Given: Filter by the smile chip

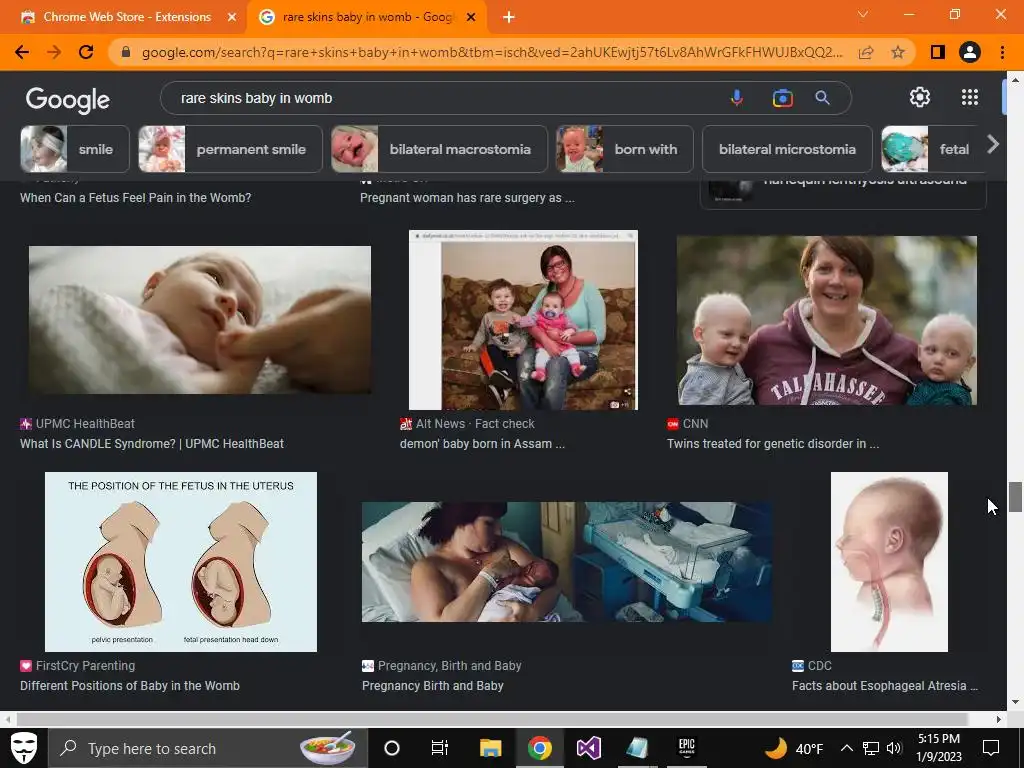Looking at the screenshot, I should 75,149.
